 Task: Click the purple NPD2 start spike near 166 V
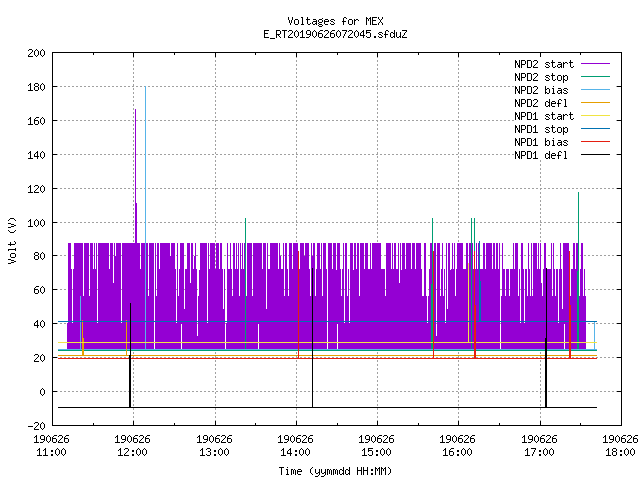(136, 176)
